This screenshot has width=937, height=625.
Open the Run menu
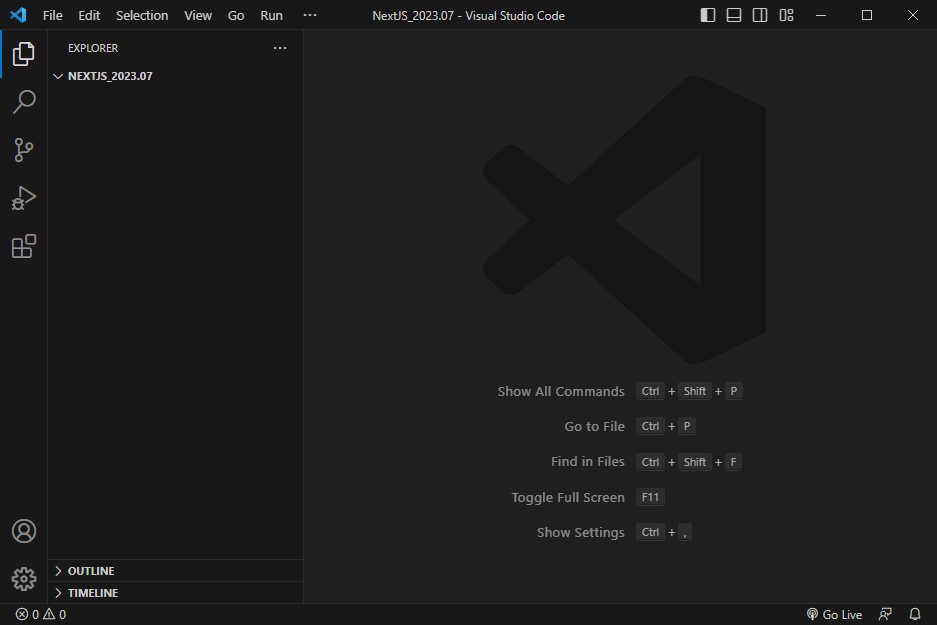tap(271, 16)
